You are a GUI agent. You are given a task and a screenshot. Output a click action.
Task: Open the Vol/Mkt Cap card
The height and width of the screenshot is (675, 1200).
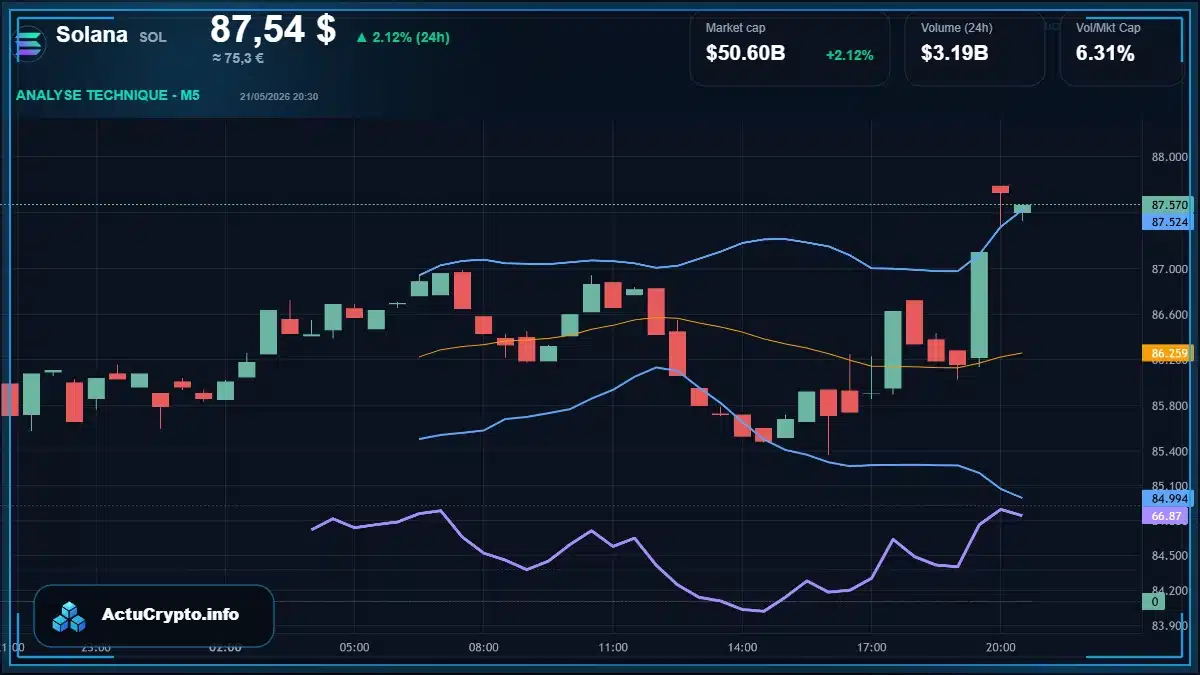(x=1120, y=48)
